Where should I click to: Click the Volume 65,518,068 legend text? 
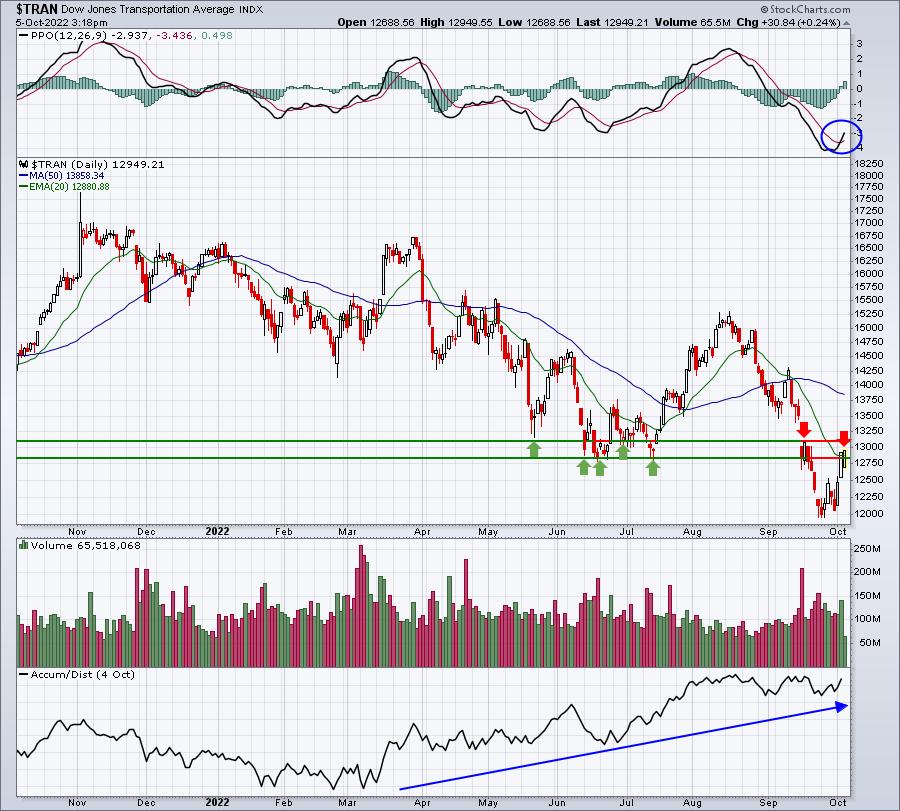(x=86, y=545)
